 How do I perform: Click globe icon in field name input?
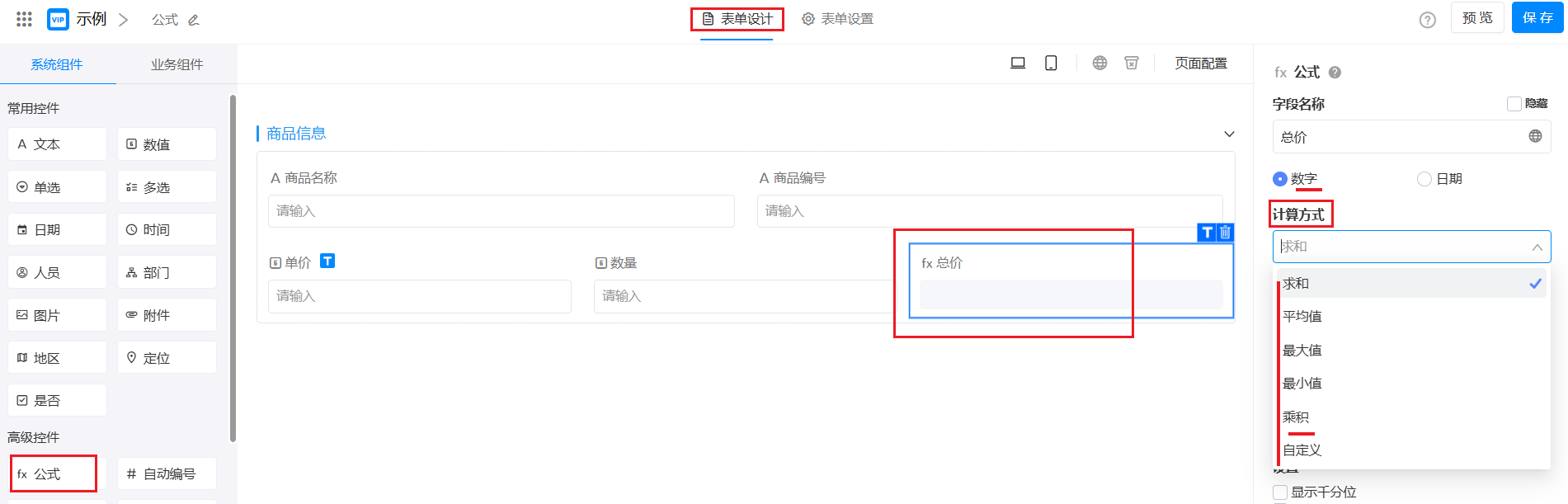click(x=1535, y=137)
